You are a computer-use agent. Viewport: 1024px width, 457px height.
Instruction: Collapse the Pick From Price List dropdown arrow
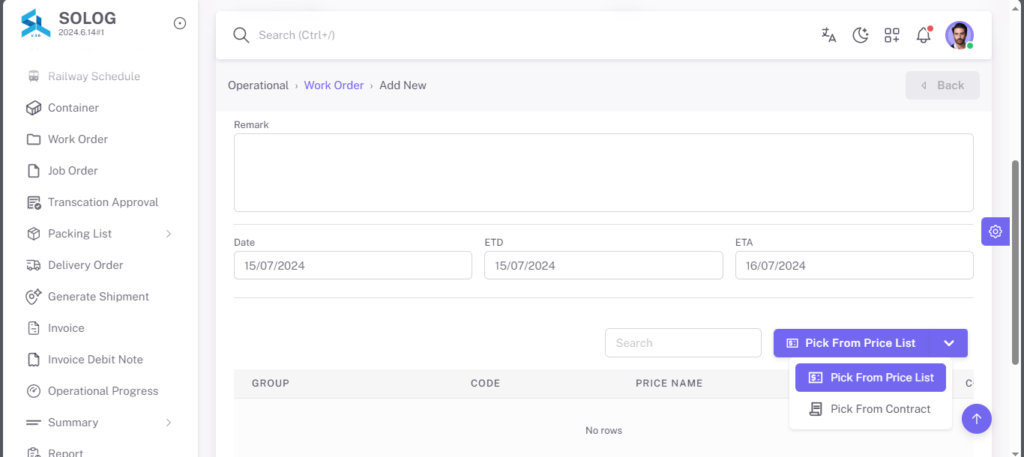[x=949, y=343]
